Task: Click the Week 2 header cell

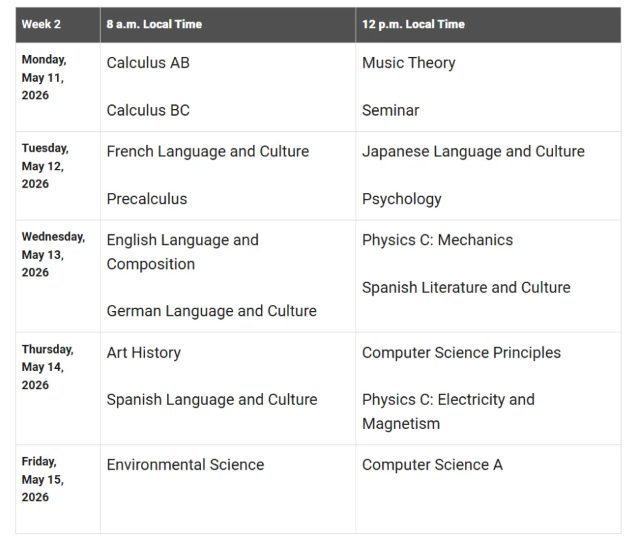Action: 42,25
